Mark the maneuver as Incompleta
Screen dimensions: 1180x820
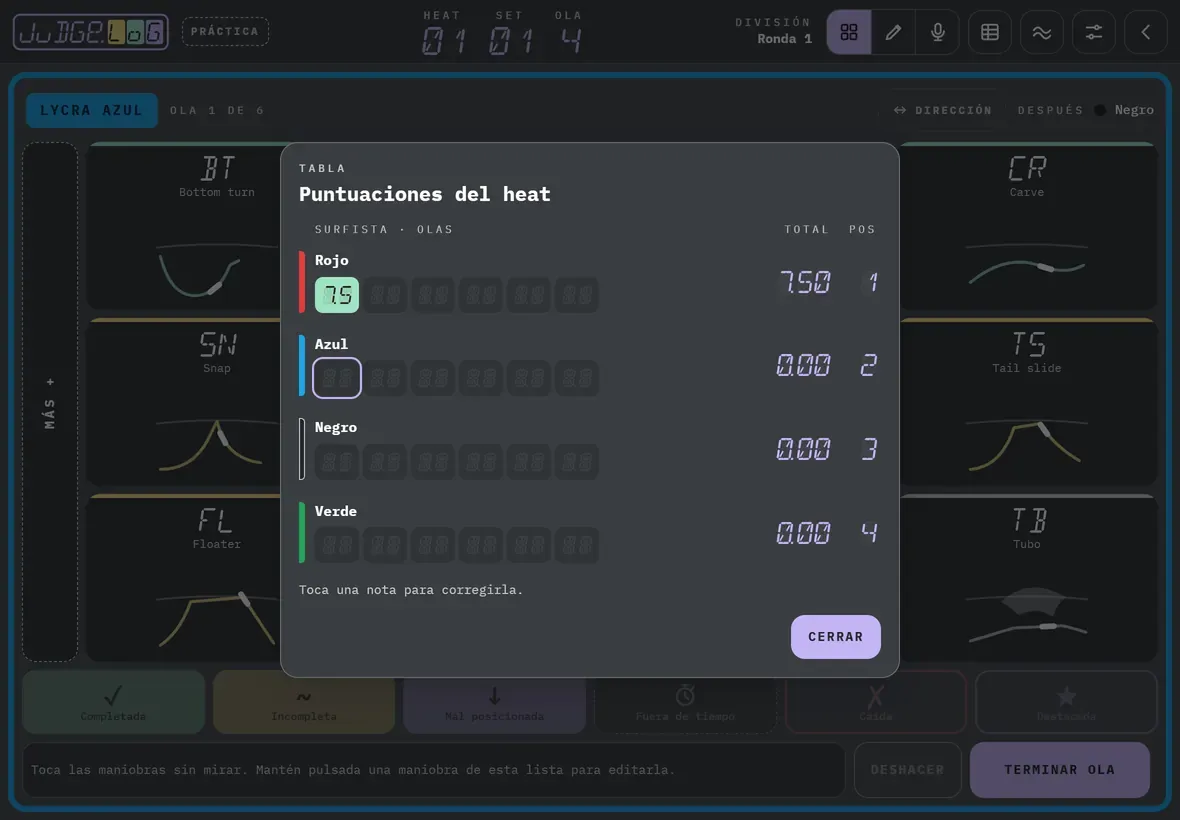304,702
